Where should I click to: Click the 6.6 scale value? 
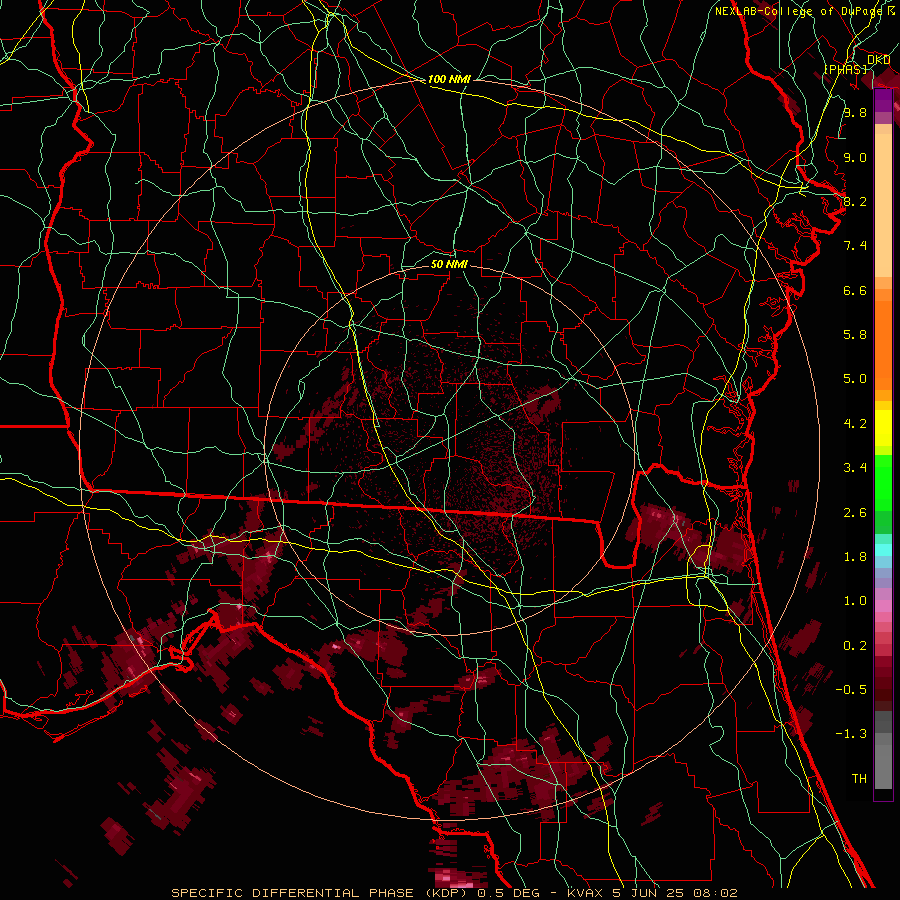(x=855, y=290)
